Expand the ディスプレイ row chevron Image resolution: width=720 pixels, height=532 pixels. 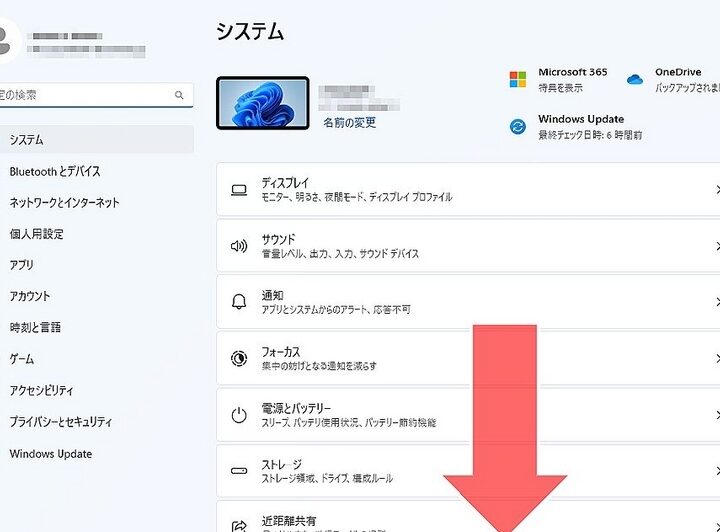point(716,190)
